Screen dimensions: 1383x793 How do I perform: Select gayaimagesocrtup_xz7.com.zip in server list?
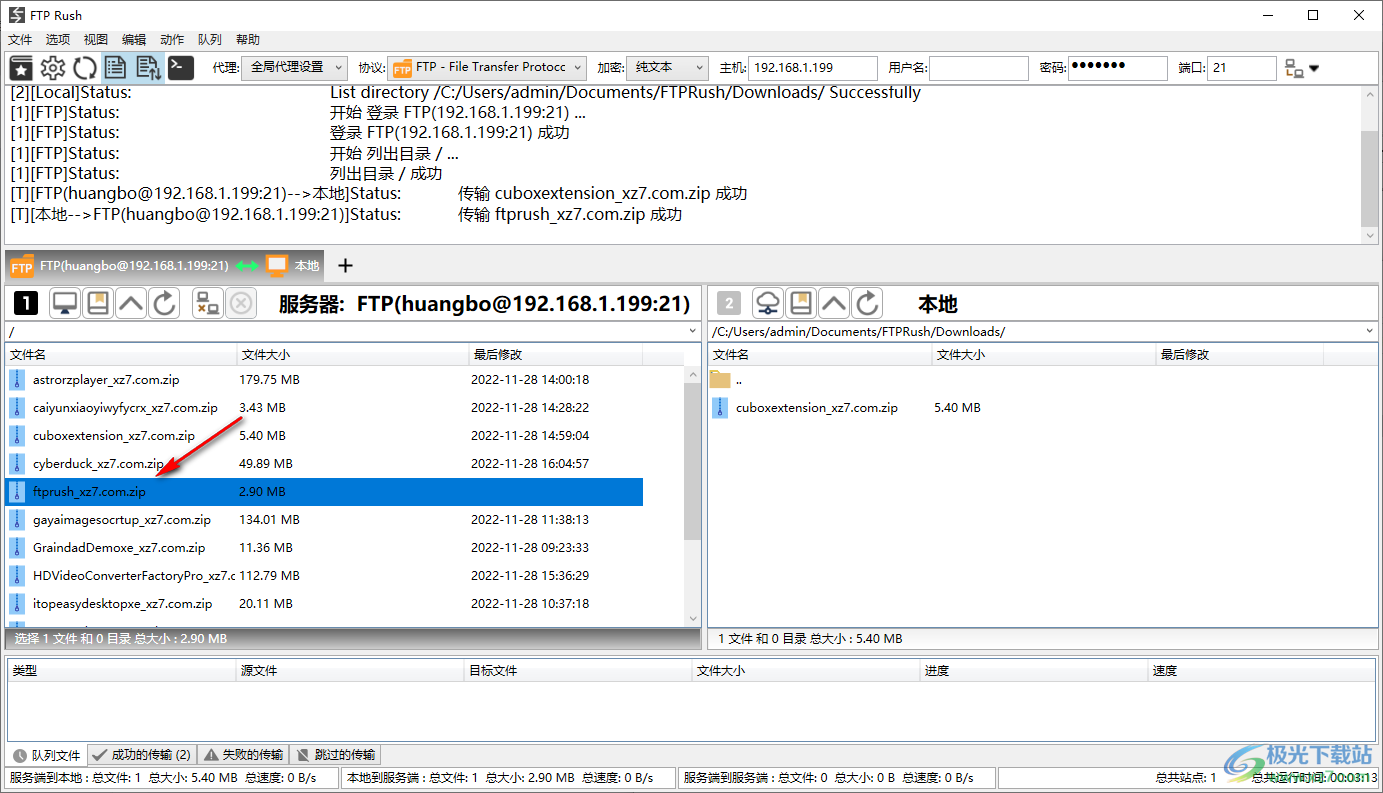coord(324,520)
